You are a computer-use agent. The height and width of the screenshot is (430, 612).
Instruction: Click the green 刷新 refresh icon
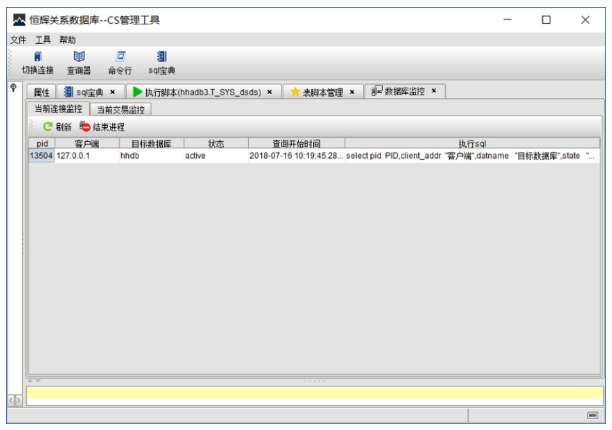tap(47, 127)
